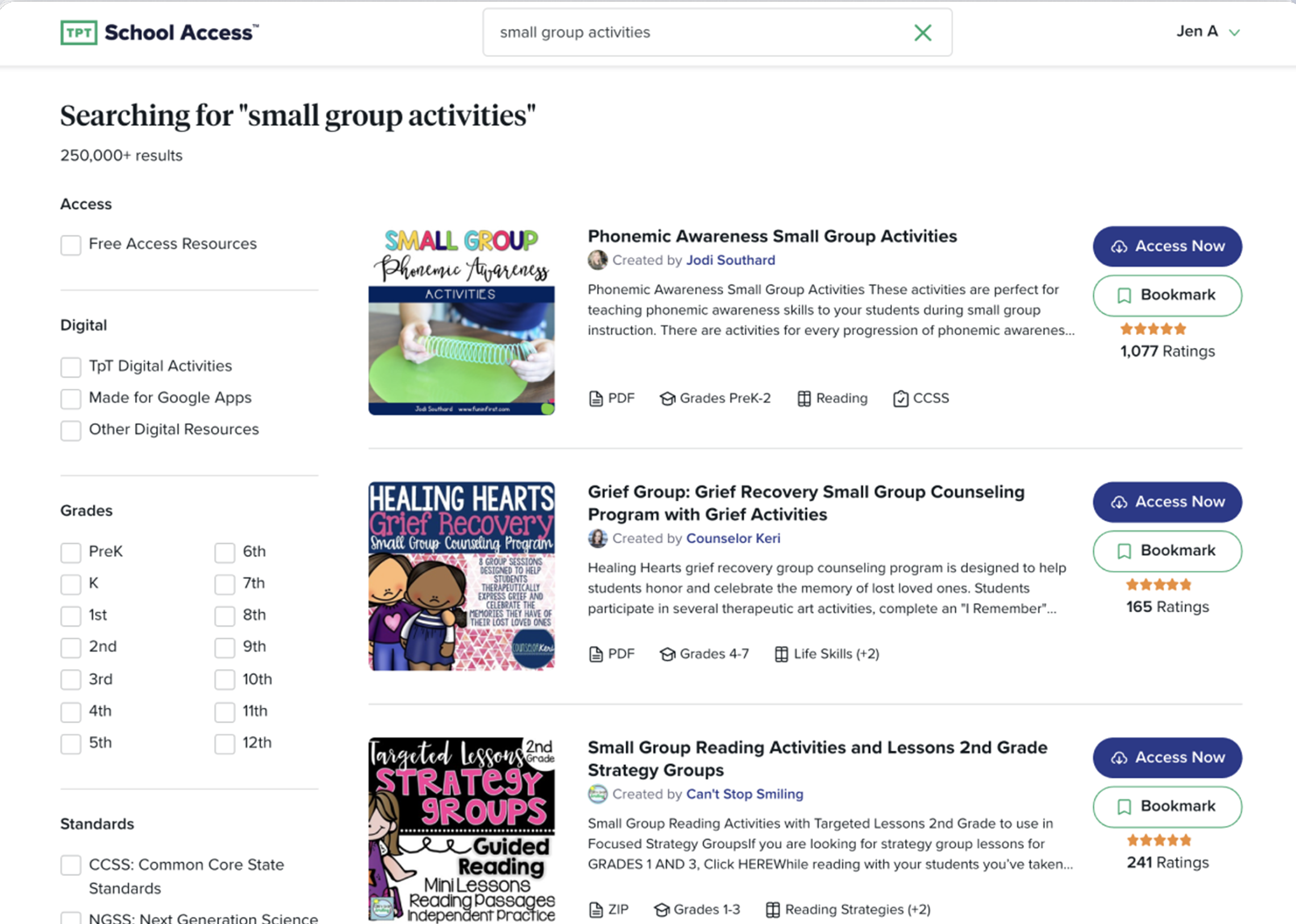This screenshot has height=924, width=1296.
Task: Visit Counselor Keri's creator page
Action: pyautogui.click(x=733, y=538)
